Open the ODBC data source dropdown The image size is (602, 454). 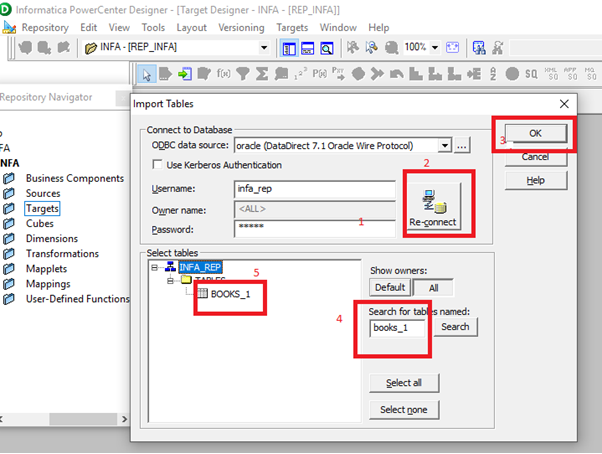coord(445,145)
